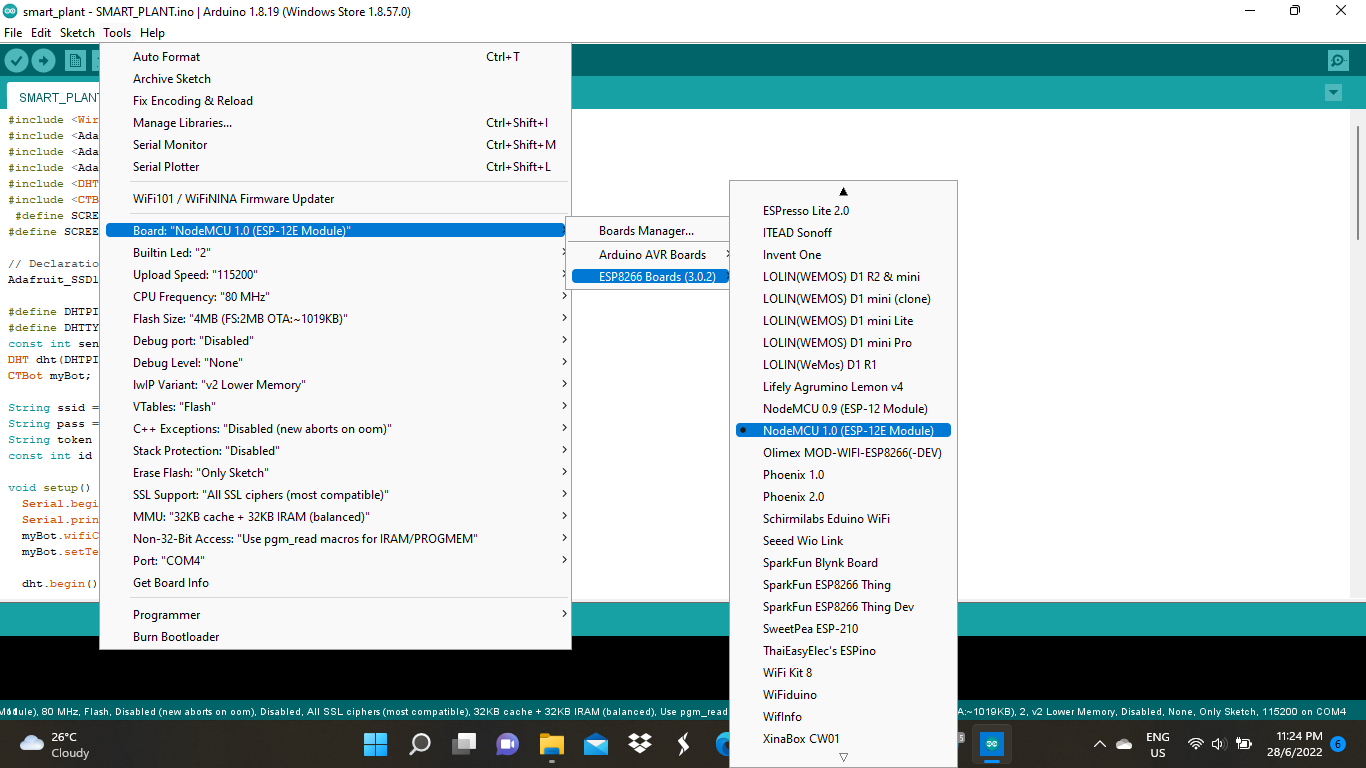
Task: Open the Serial Monitor magnifier icon
Action: [x=1338, y=61]
